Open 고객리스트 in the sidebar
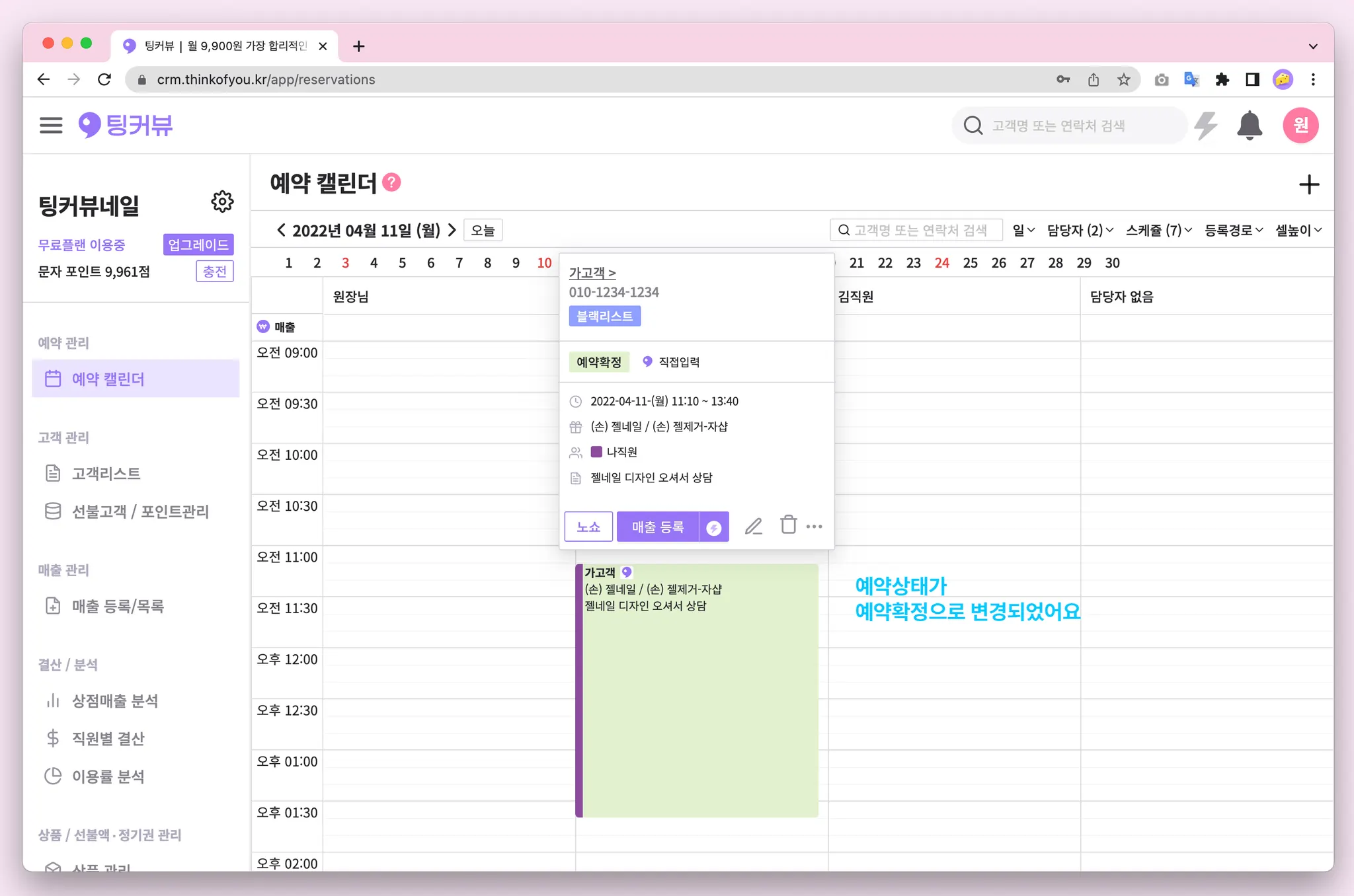 [x=106, y=474]
